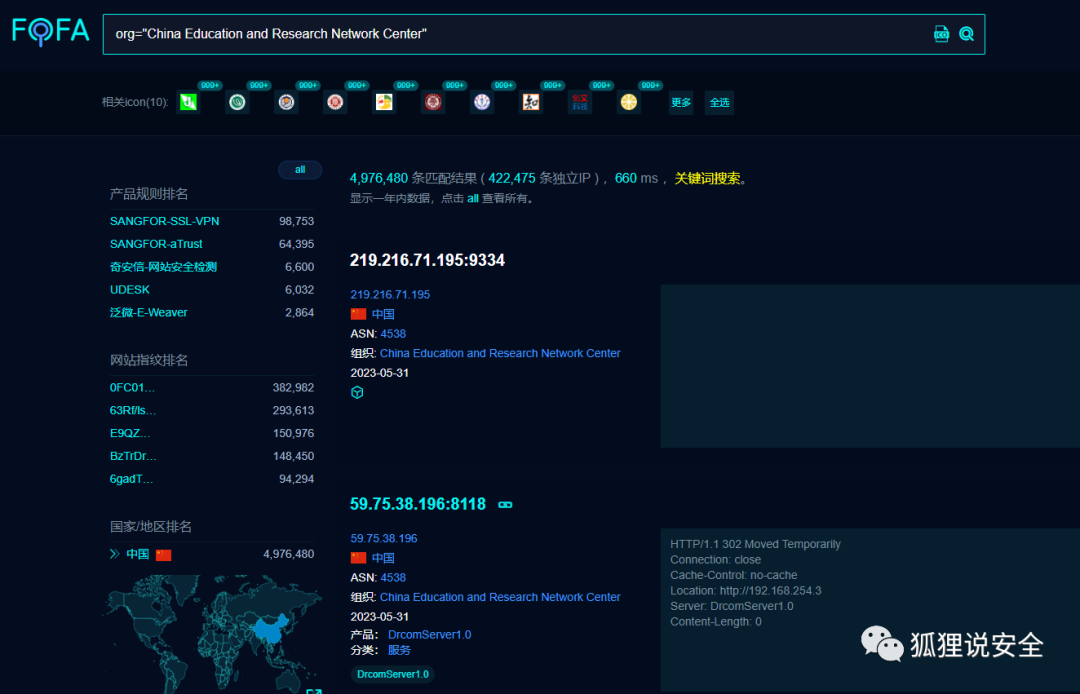Filter by fingerprint 0FC01…
The image size is (1080, 694).
132,388
